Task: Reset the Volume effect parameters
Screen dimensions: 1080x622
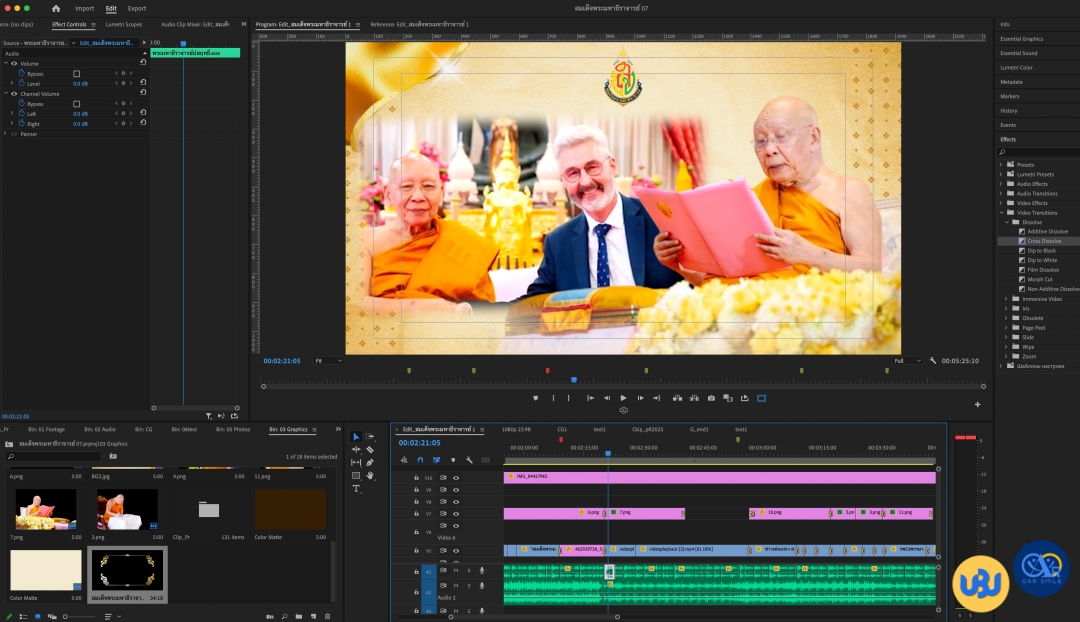Action: [143, 63]
